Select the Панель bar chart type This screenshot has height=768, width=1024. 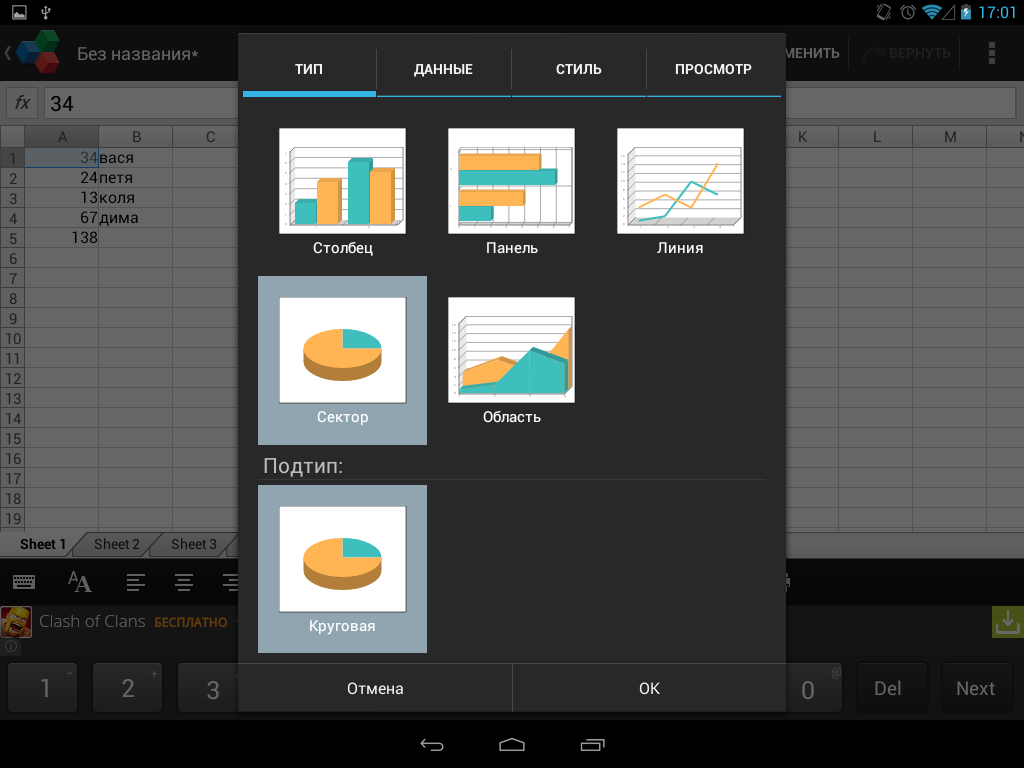tap(511, 191)
